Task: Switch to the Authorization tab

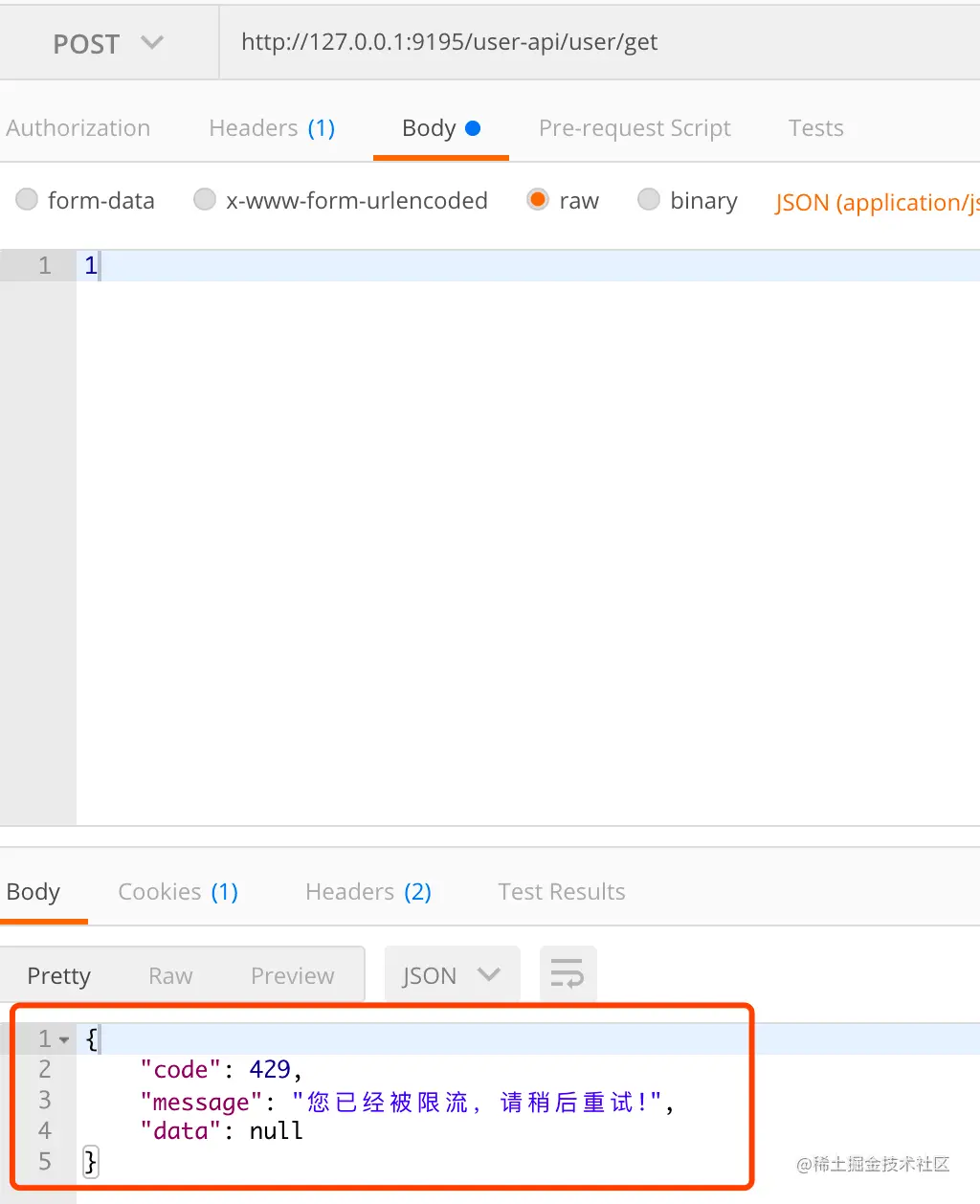Action: coord(78,128)
